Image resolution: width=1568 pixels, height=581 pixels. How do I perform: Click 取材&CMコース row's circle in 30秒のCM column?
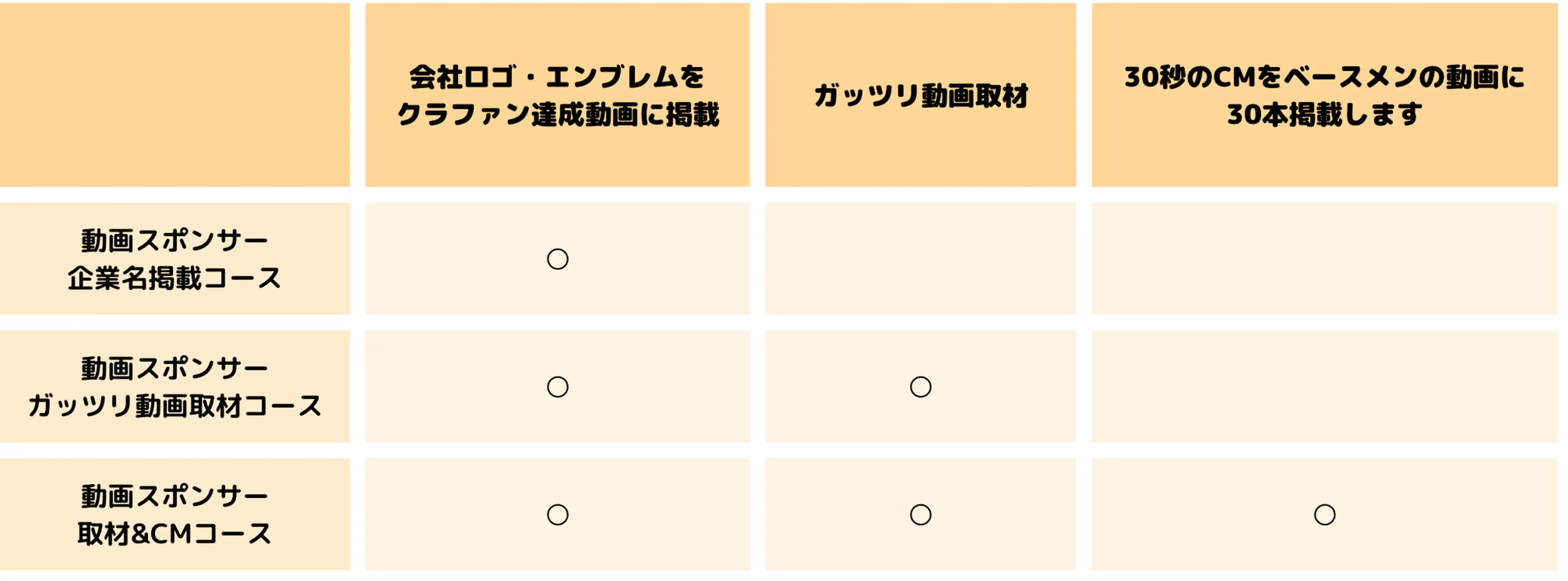tap(1324, 515)
